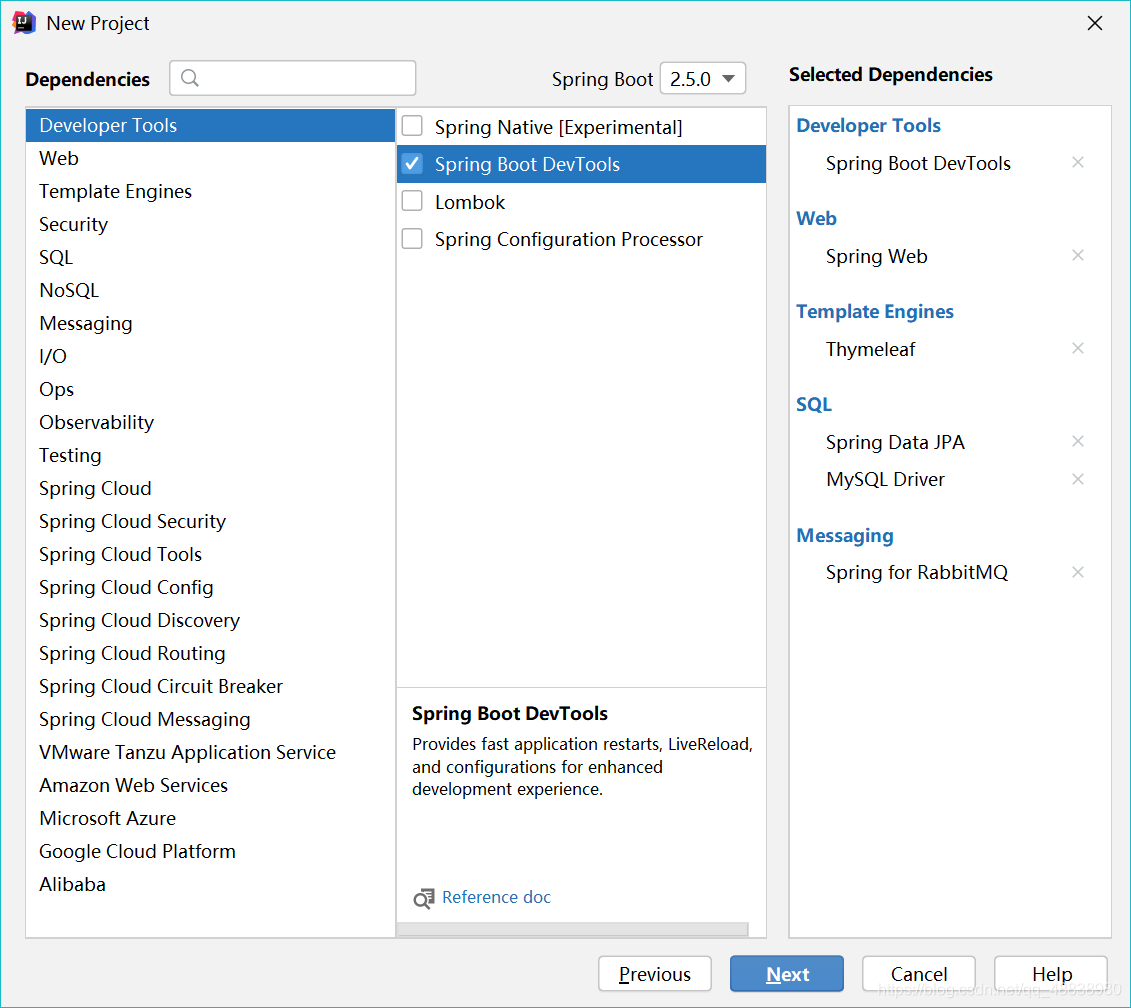
Task: Select the Spring Cloud Discovery category
Action: (x=211, y=621)
